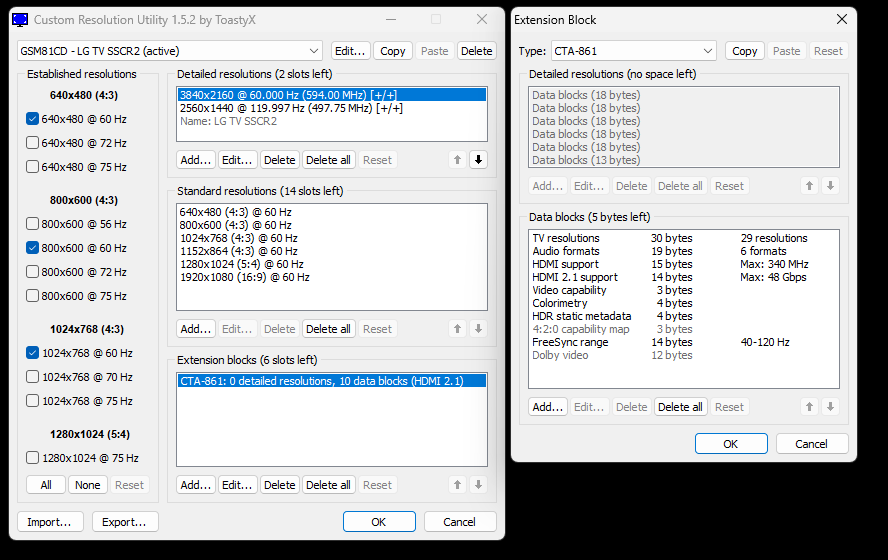Image resolution: width=888 pixels, height=560 pixels.
Task: Select the HDMI 2.1 support data block
Action: click(x=575, y=277)
